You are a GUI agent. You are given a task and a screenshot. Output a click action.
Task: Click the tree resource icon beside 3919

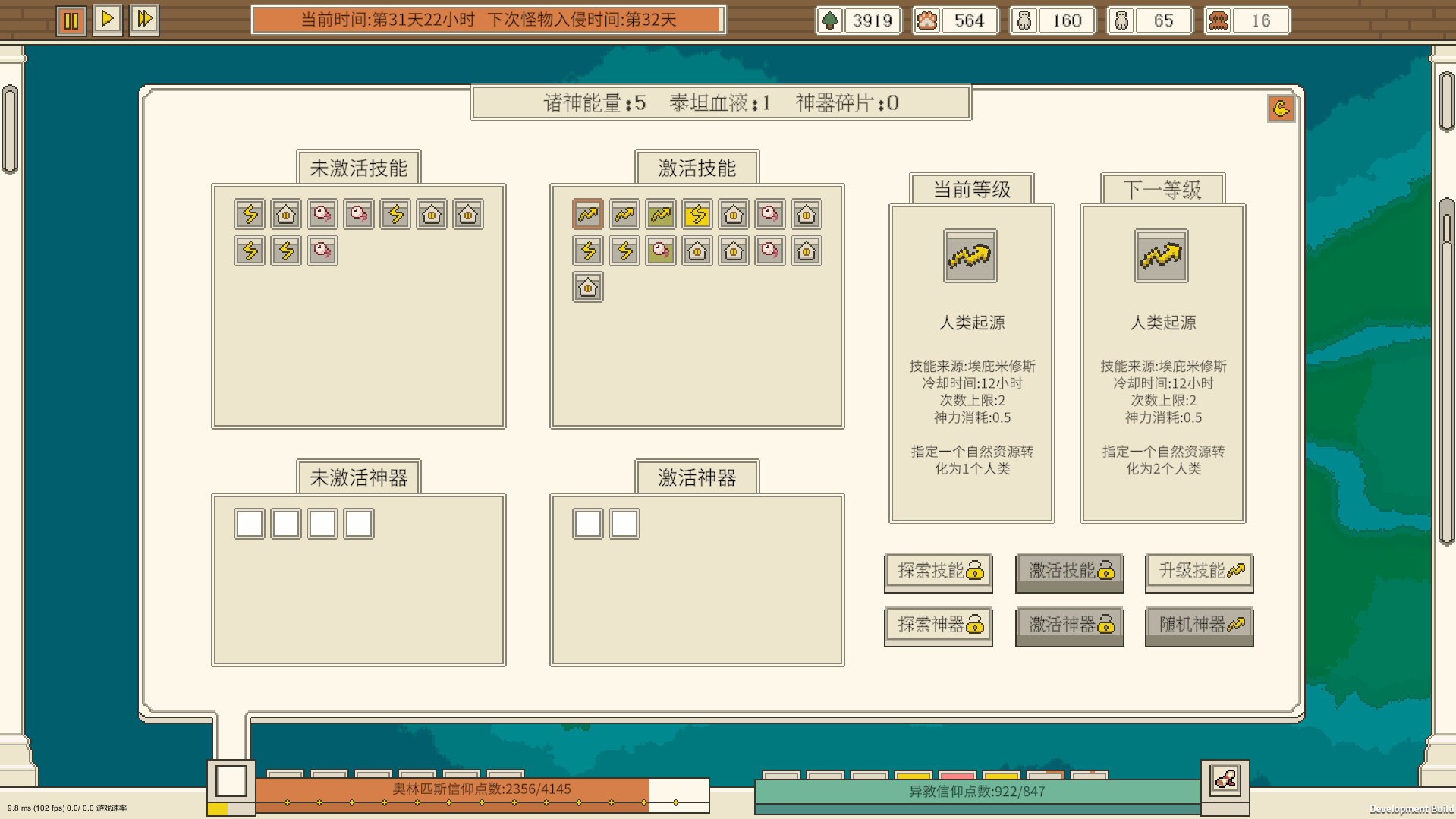coord(830,20)
